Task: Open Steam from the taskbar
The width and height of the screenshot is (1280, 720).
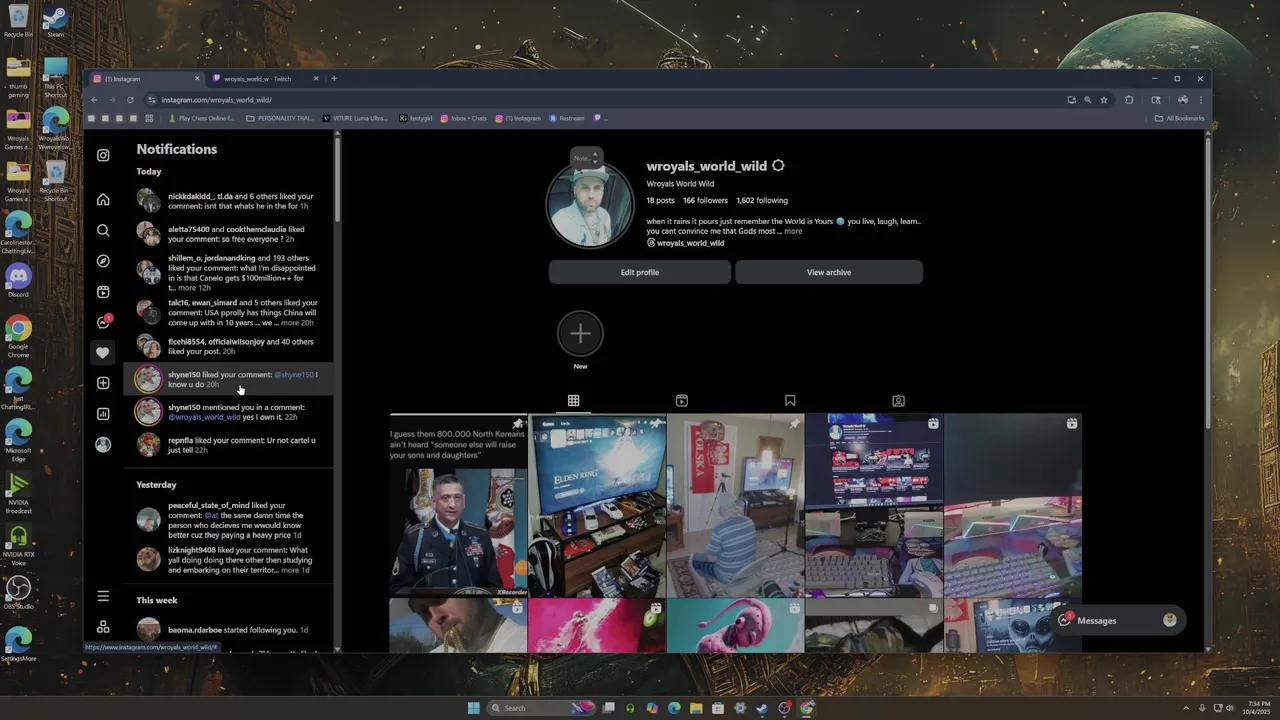Action: 762,708
